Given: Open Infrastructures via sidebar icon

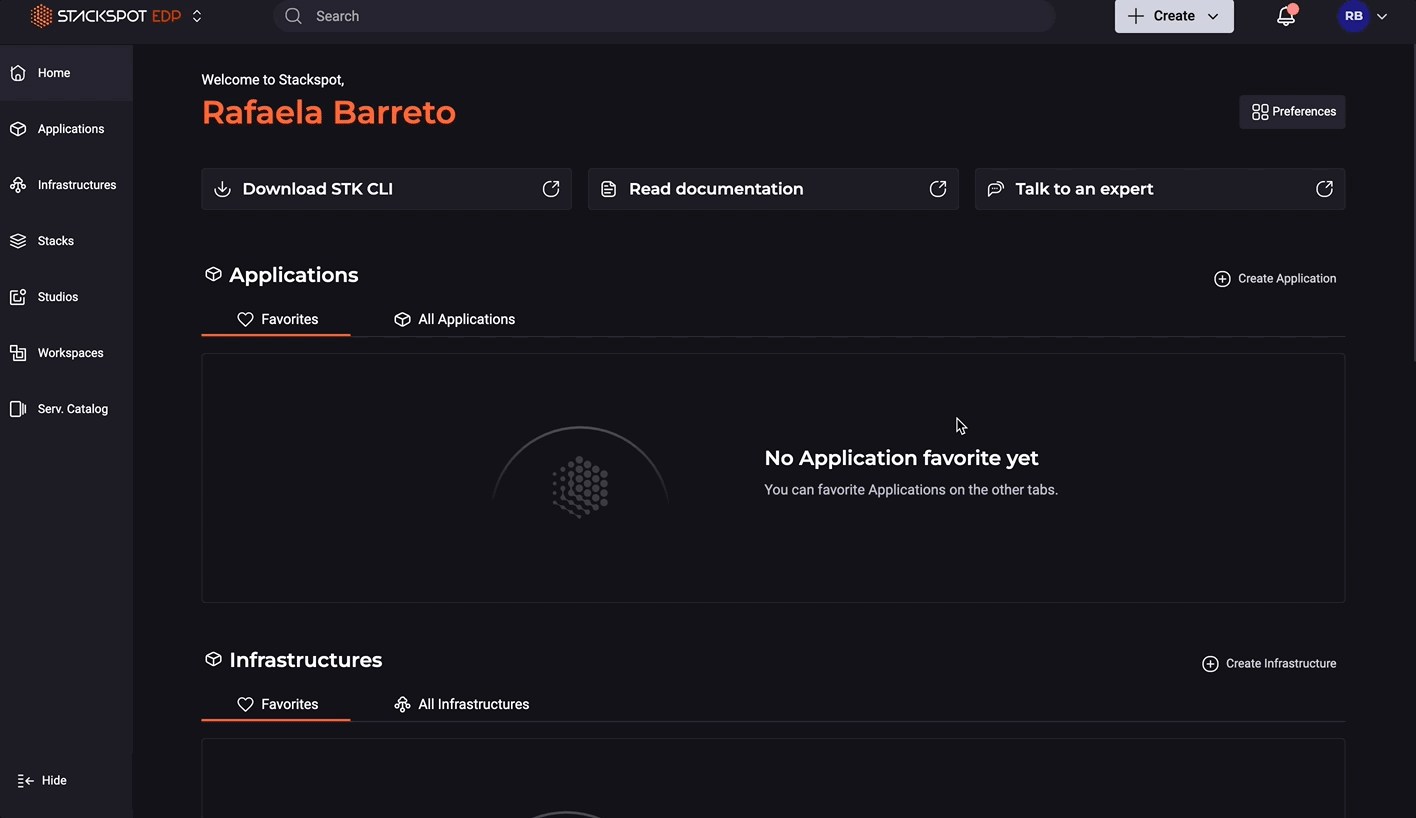Looking at the screenshot, I should tap(18, 185).
